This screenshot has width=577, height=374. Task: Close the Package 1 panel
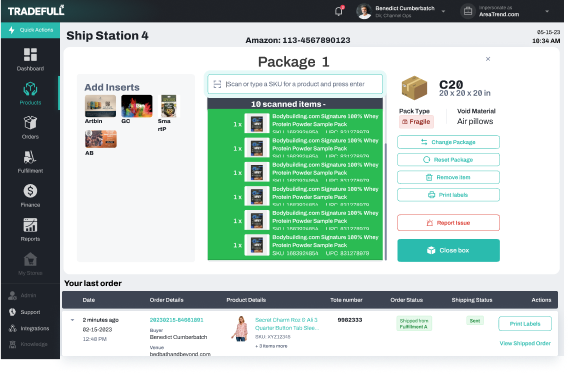[x=488, y=59]
